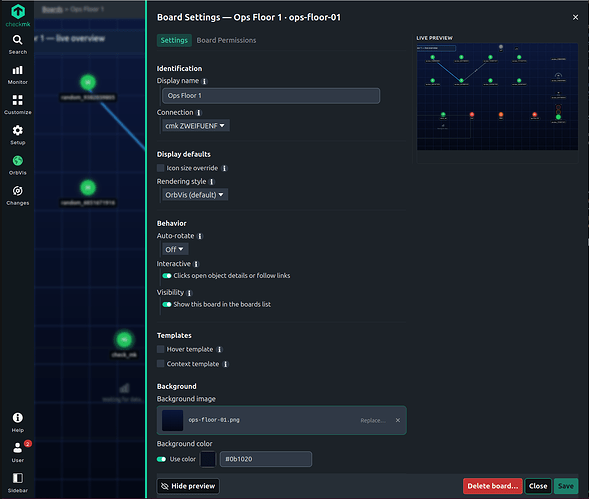
Task: Close the Board Settings panel with X
Action: click(575, 17)
